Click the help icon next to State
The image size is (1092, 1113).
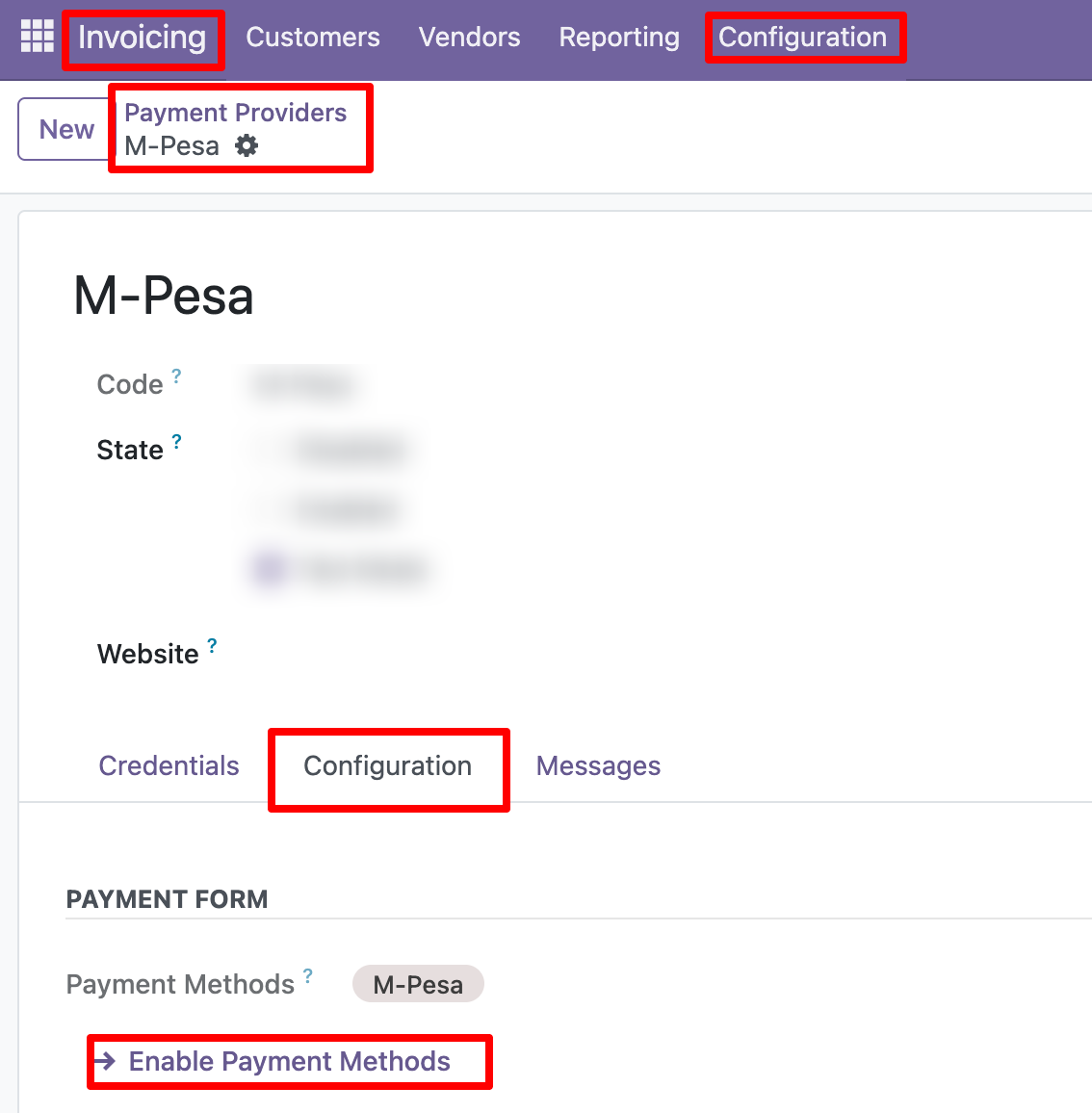(176, 442)
